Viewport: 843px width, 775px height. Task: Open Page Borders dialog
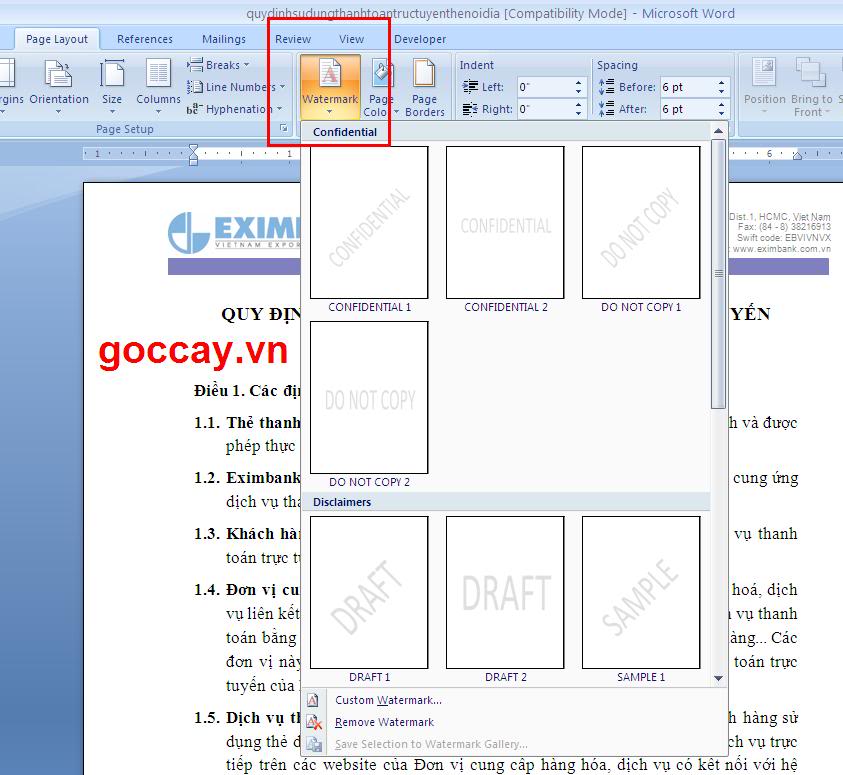[x=424, y=86]
